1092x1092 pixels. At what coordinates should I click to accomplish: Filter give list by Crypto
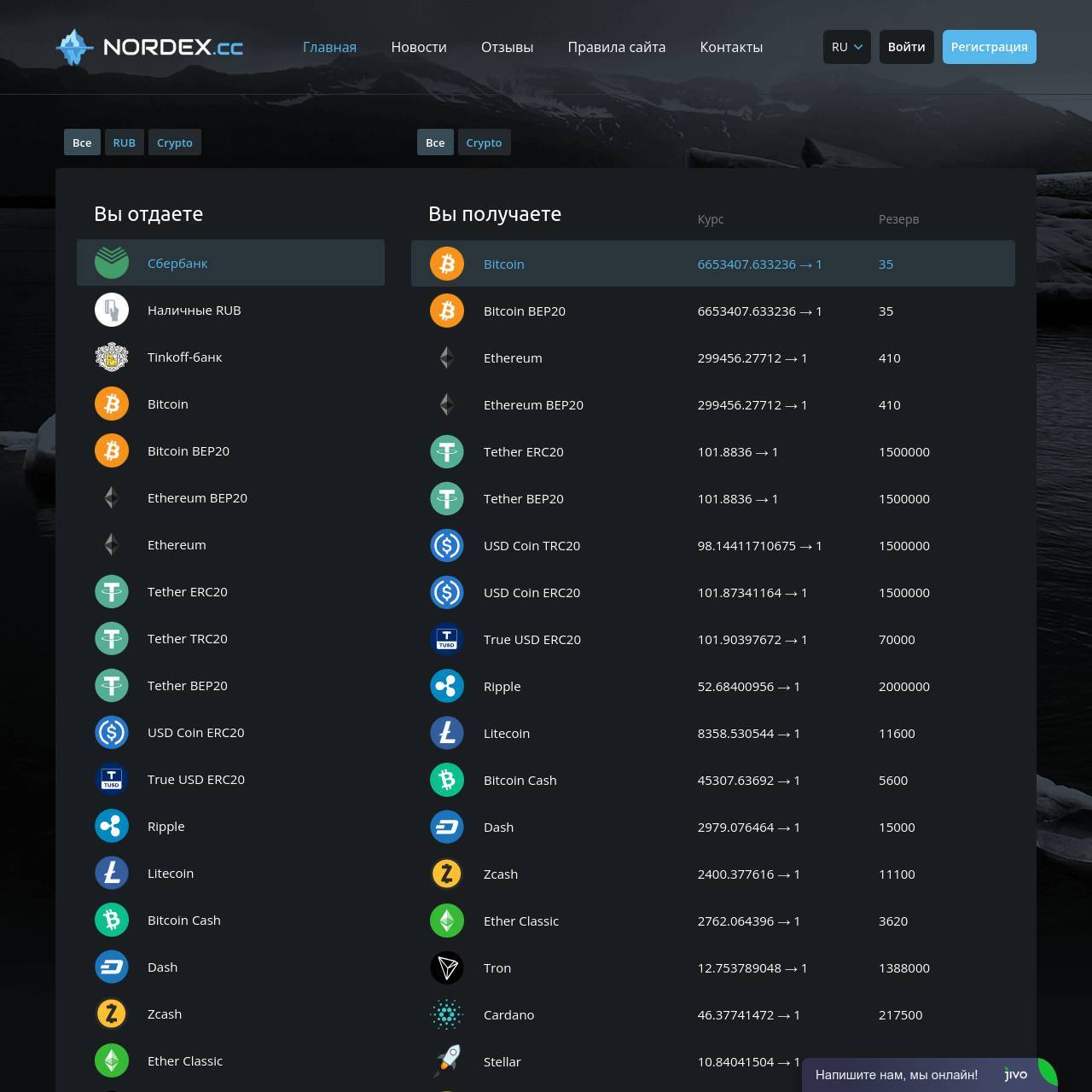tap(175, 142)
